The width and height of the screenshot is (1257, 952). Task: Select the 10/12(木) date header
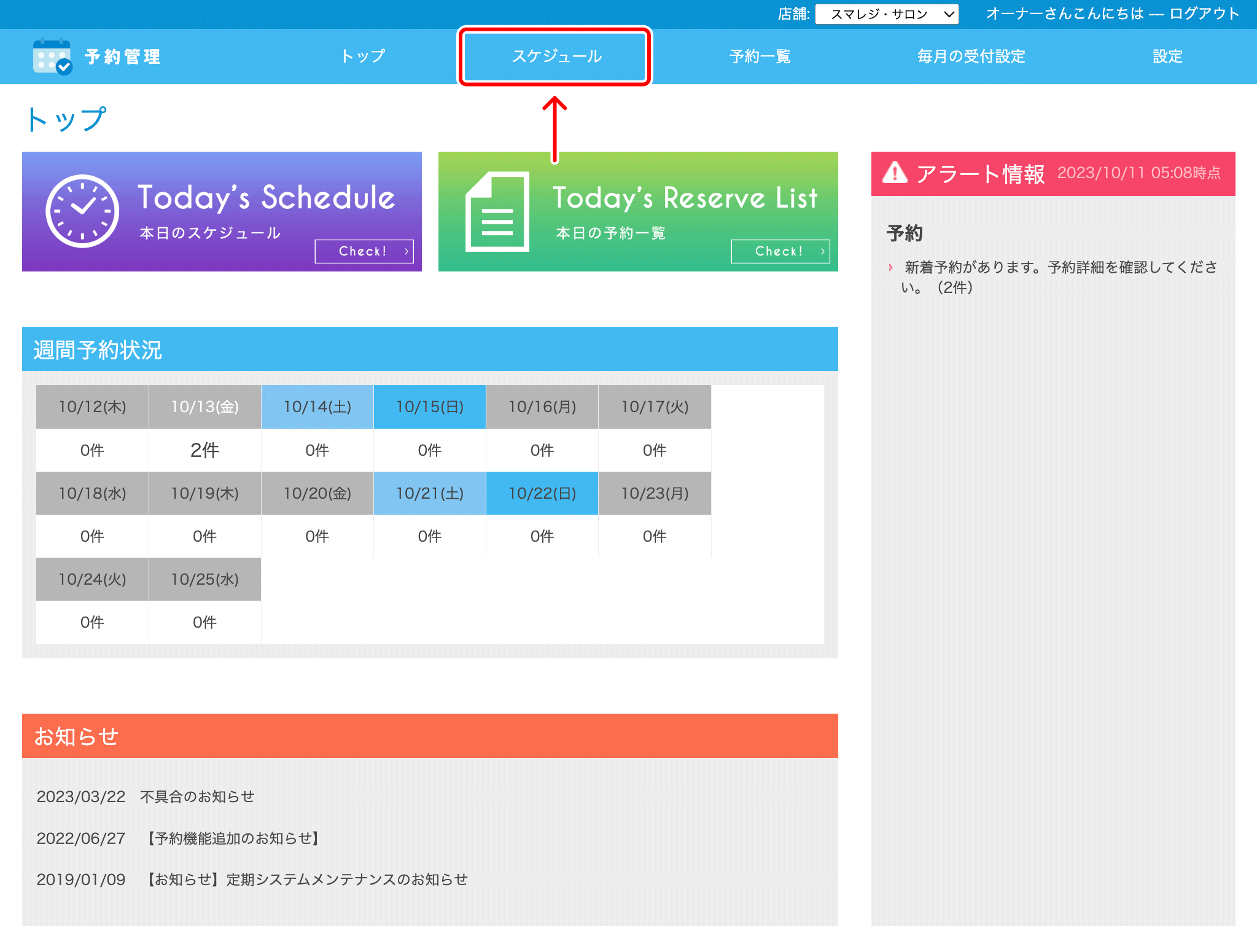pyautogui.click(x=92, y=407)
